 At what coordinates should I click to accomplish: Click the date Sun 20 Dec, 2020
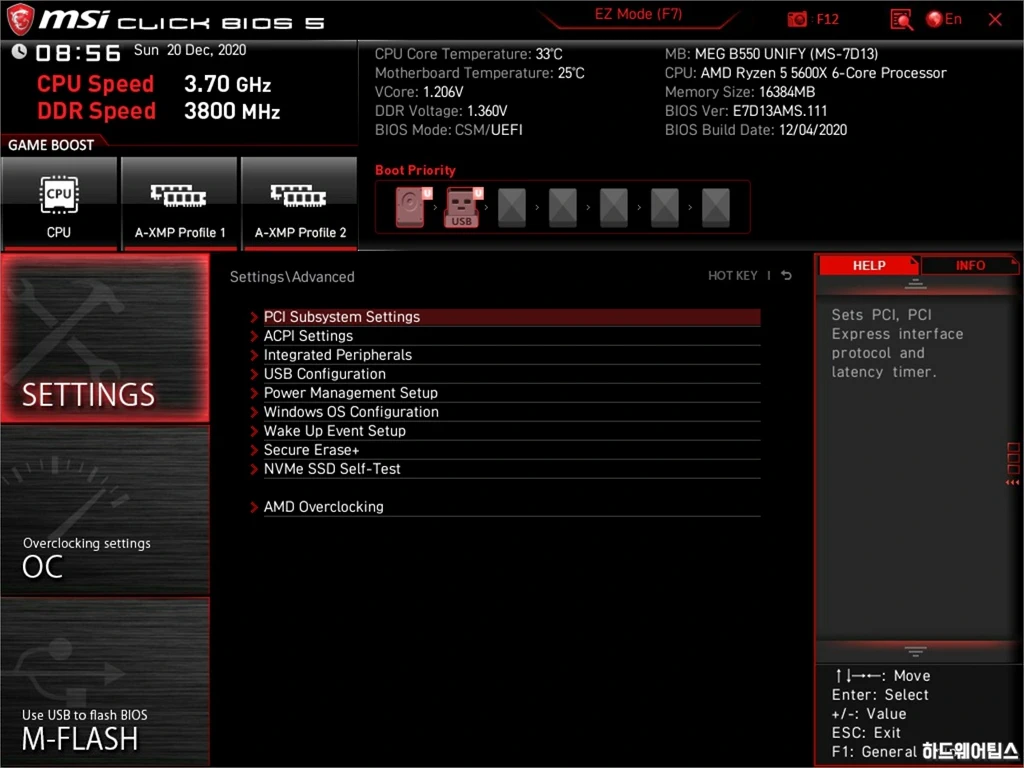[x=189, y=50]
